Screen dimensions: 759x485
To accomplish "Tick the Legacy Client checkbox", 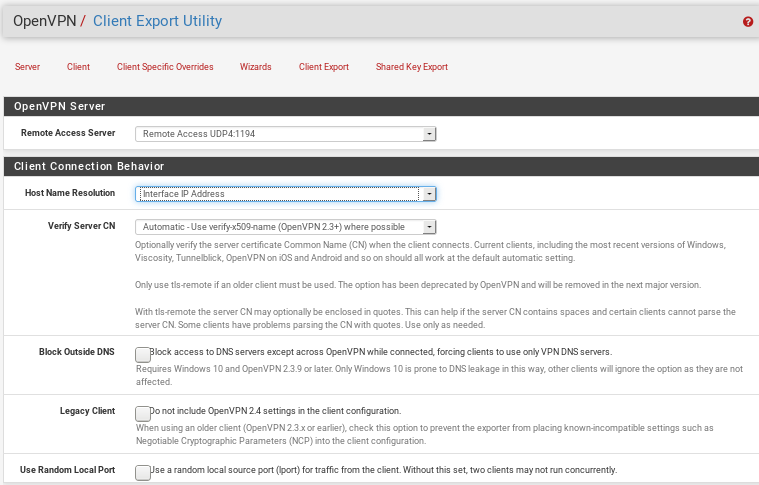I will coord(143,414).
